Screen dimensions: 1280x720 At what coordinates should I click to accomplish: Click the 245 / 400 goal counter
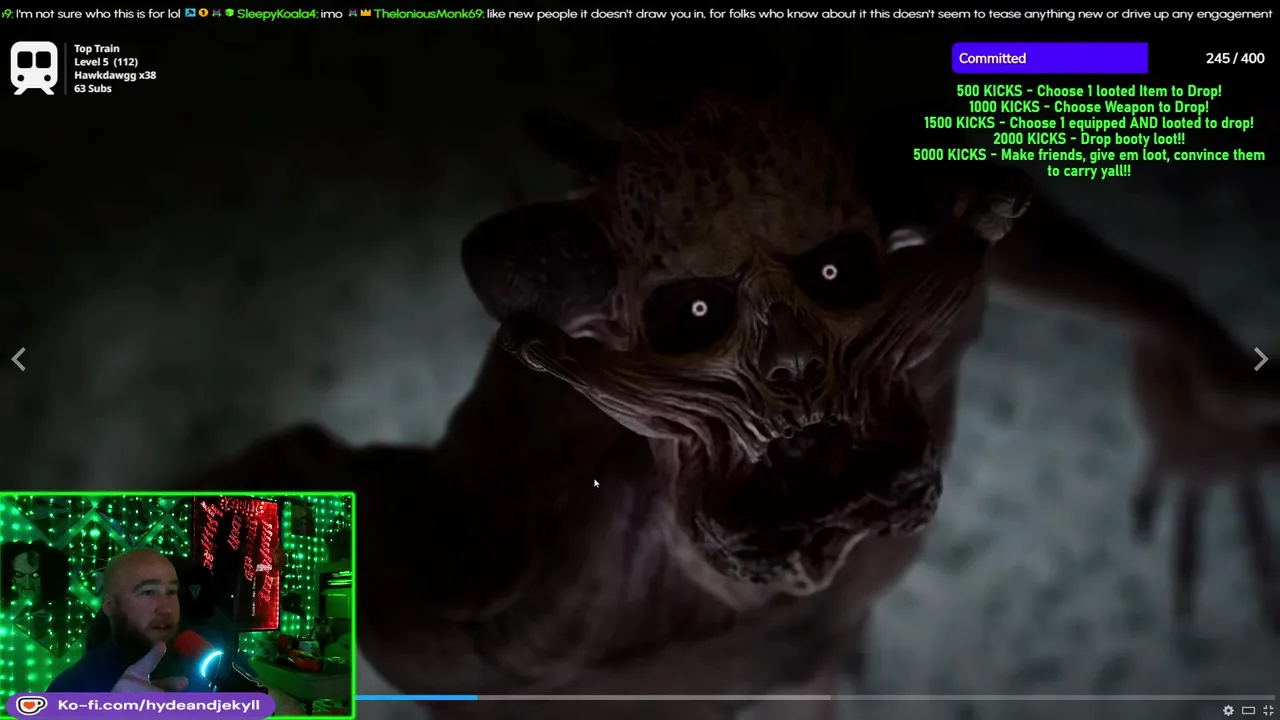(1235, 58)
